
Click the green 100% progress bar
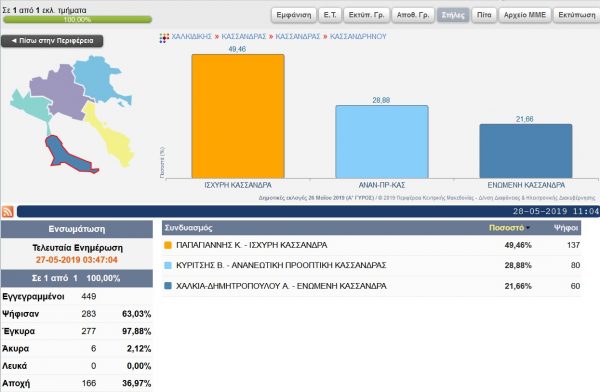coord(77,19)
